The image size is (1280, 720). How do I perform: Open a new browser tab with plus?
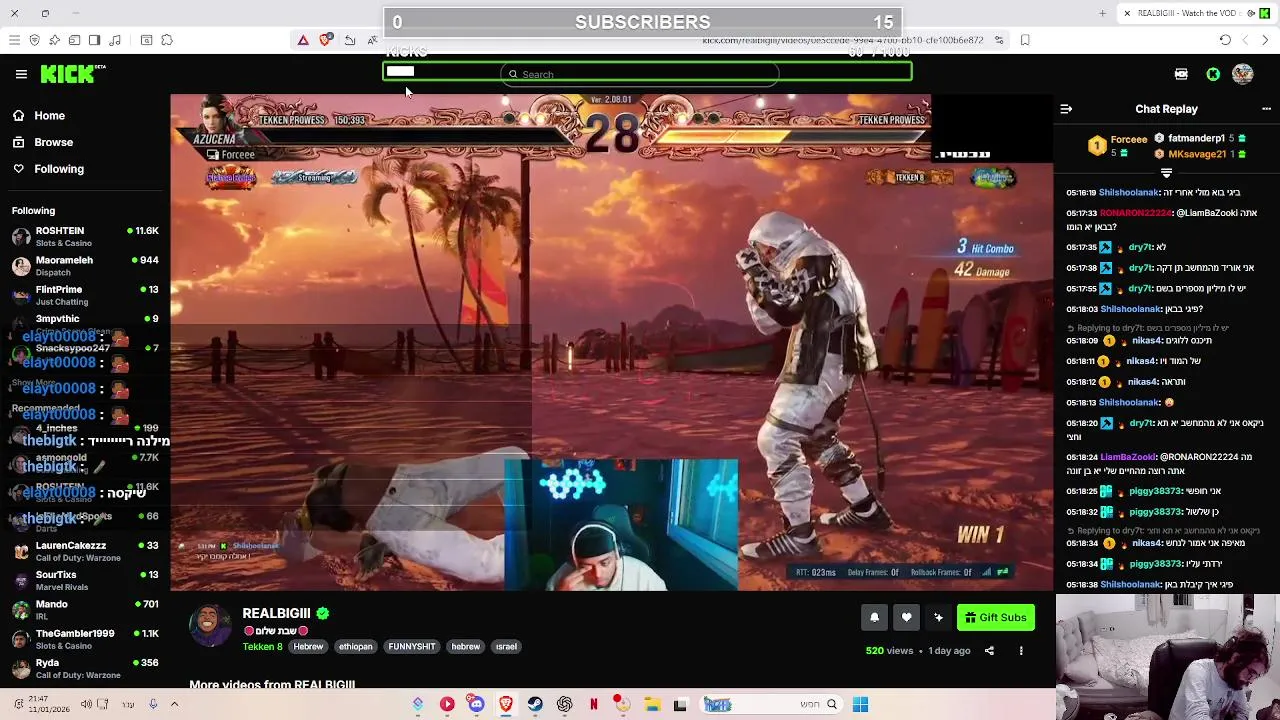point(1103,13)
